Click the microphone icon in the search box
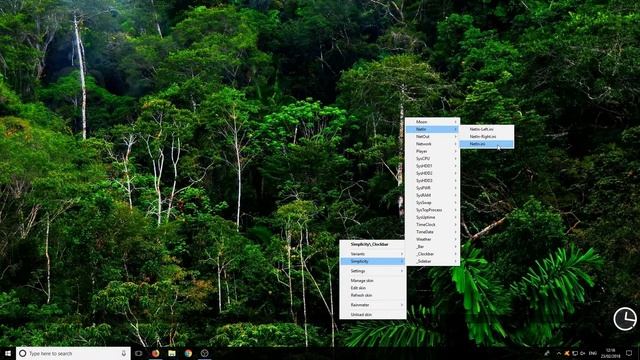 [124, 353]
